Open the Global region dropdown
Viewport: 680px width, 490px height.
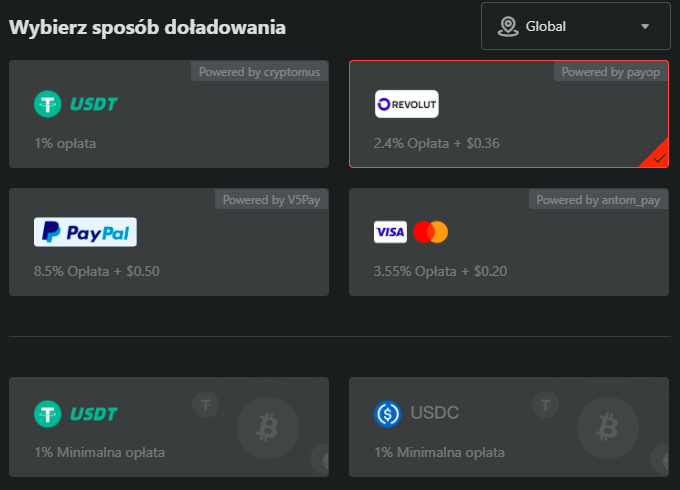[x=575, y=26]
